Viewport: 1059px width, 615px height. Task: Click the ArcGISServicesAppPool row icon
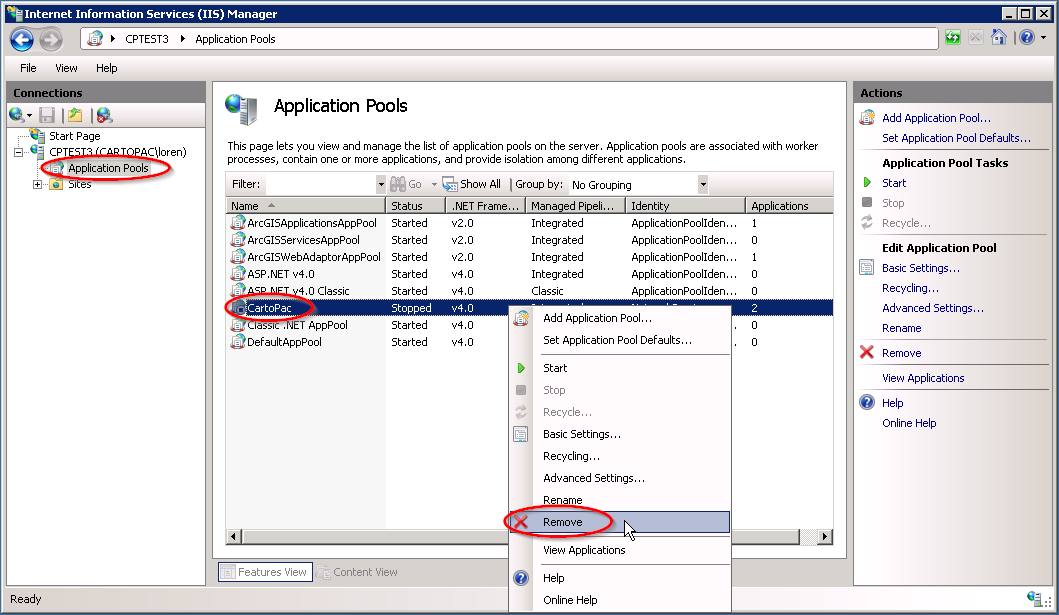(238, 240)
